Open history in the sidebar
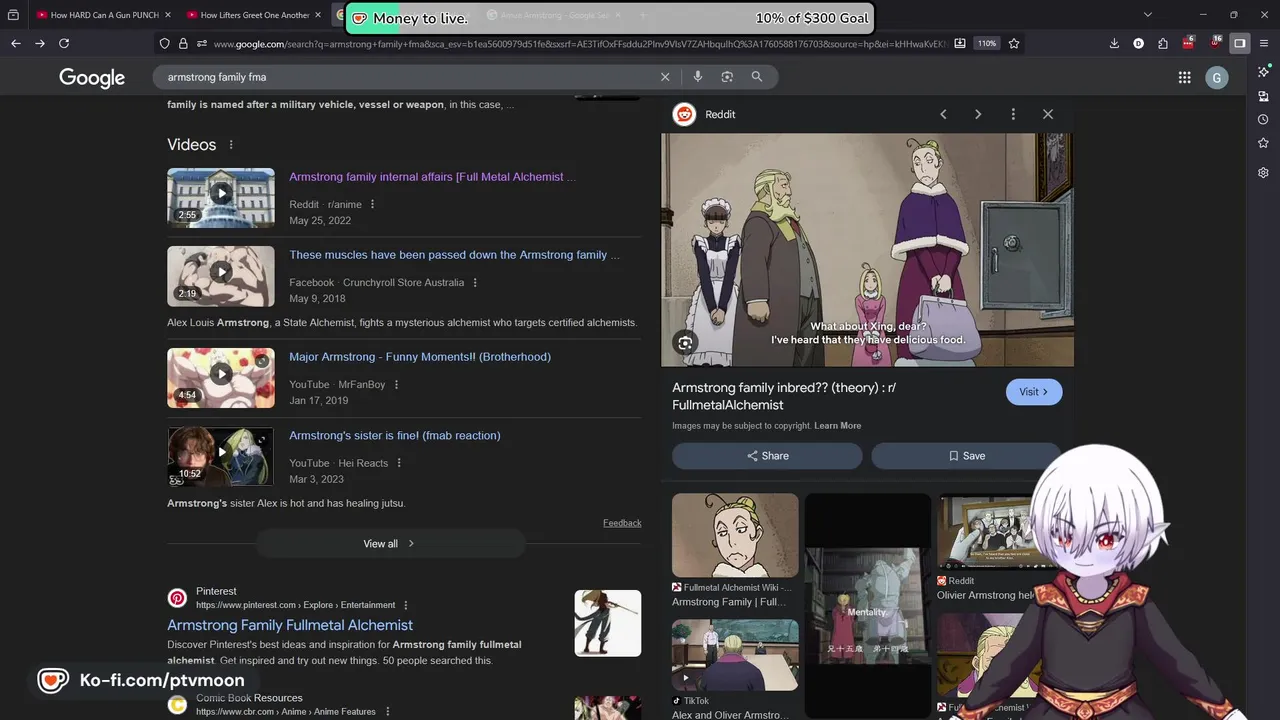 coord(1263,119)
